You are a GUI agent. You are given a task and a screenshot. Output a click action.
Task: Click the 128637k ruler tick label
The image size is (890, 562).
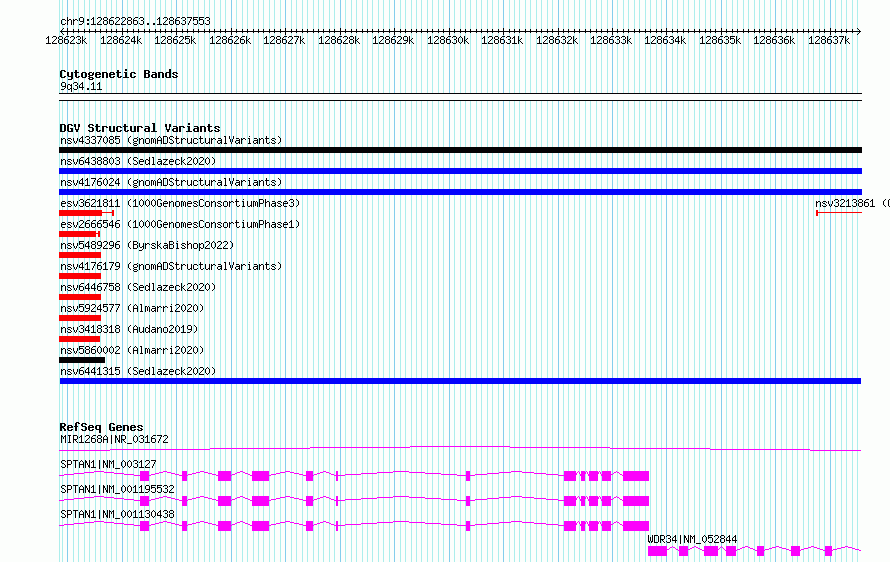tap(829, 40)
